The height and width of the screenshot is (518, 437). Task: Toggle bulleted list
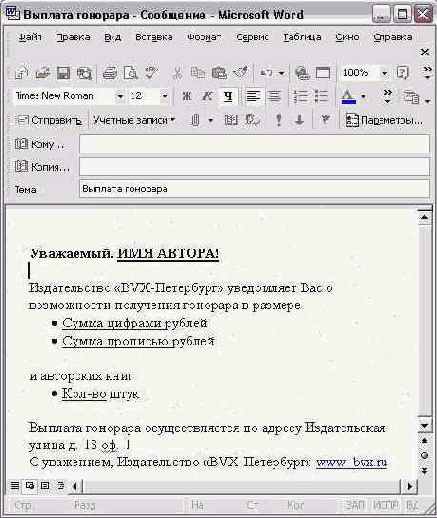pos(321,97)
